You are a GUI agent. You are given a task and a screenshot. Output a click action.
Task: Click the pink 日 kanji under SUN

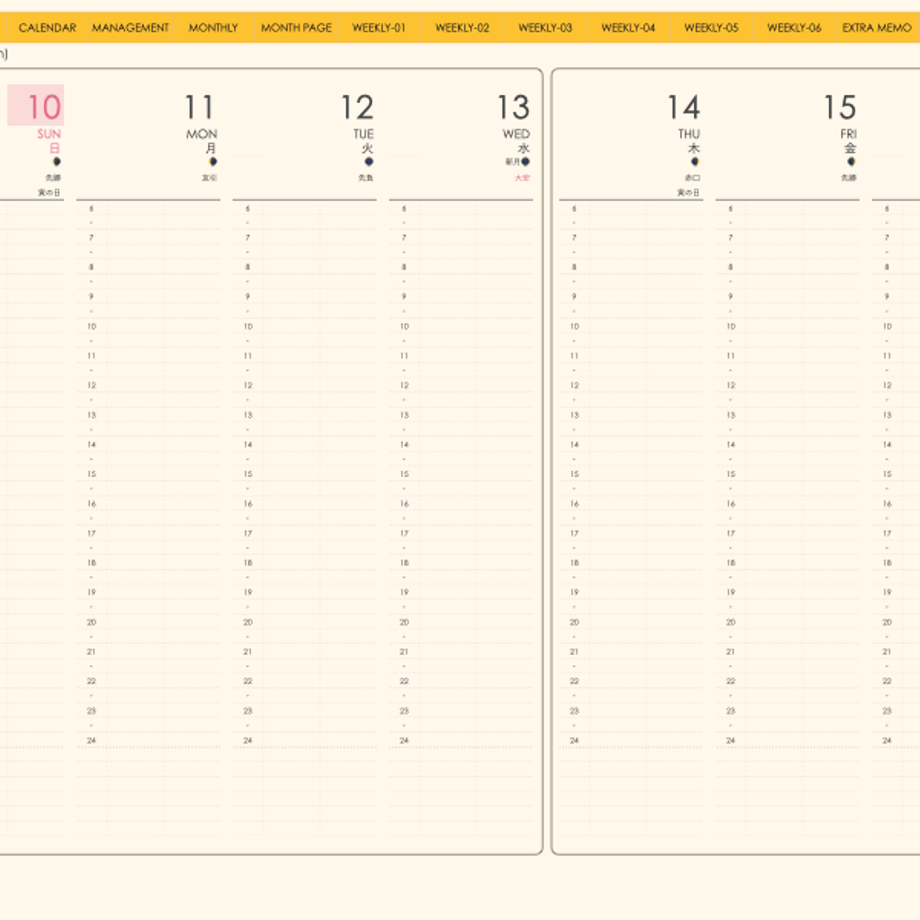click(55, 148)
